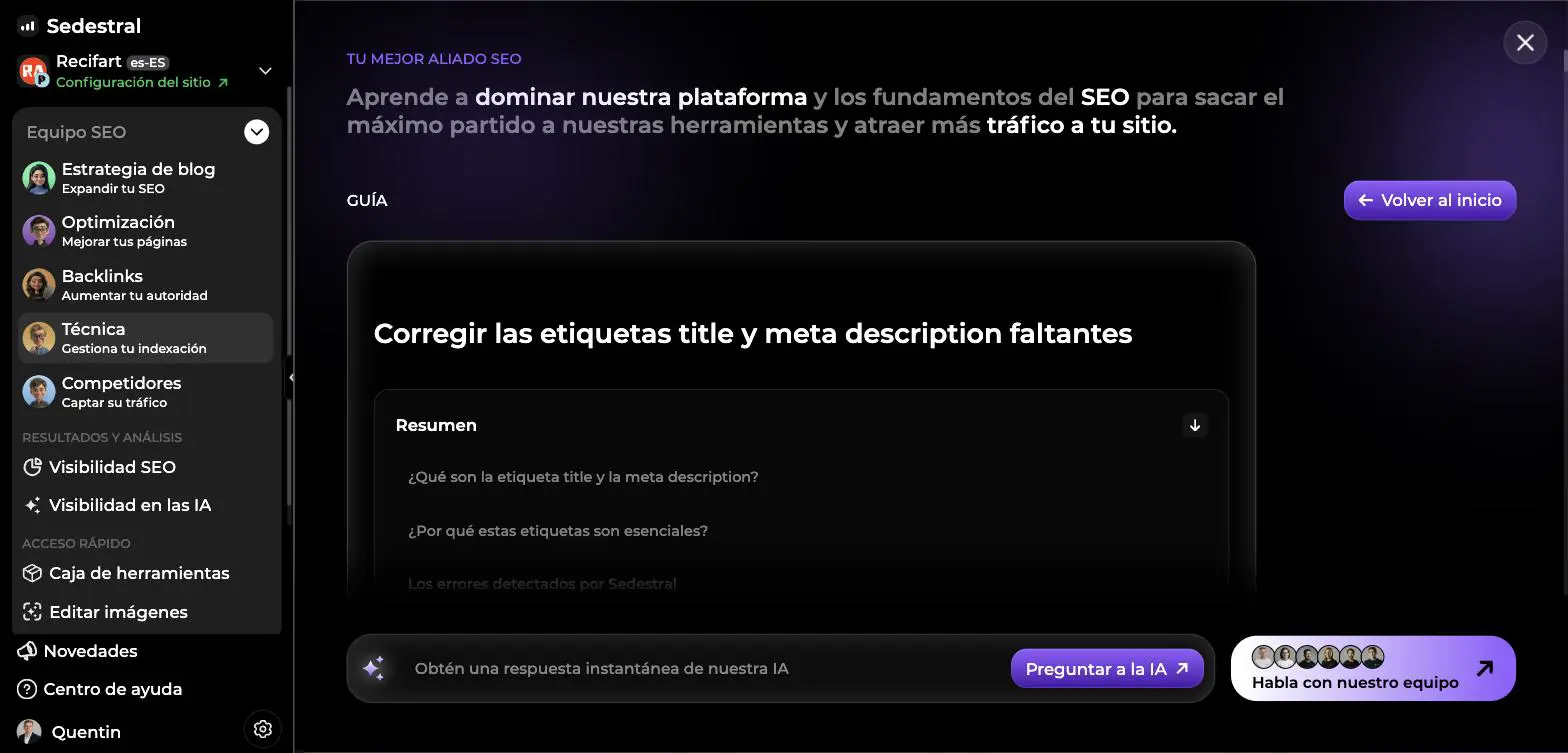Click Habla con nuestro equipo button
Image resolution: width=1568 pixels, height=753 pixels.
coord(1373,669)
